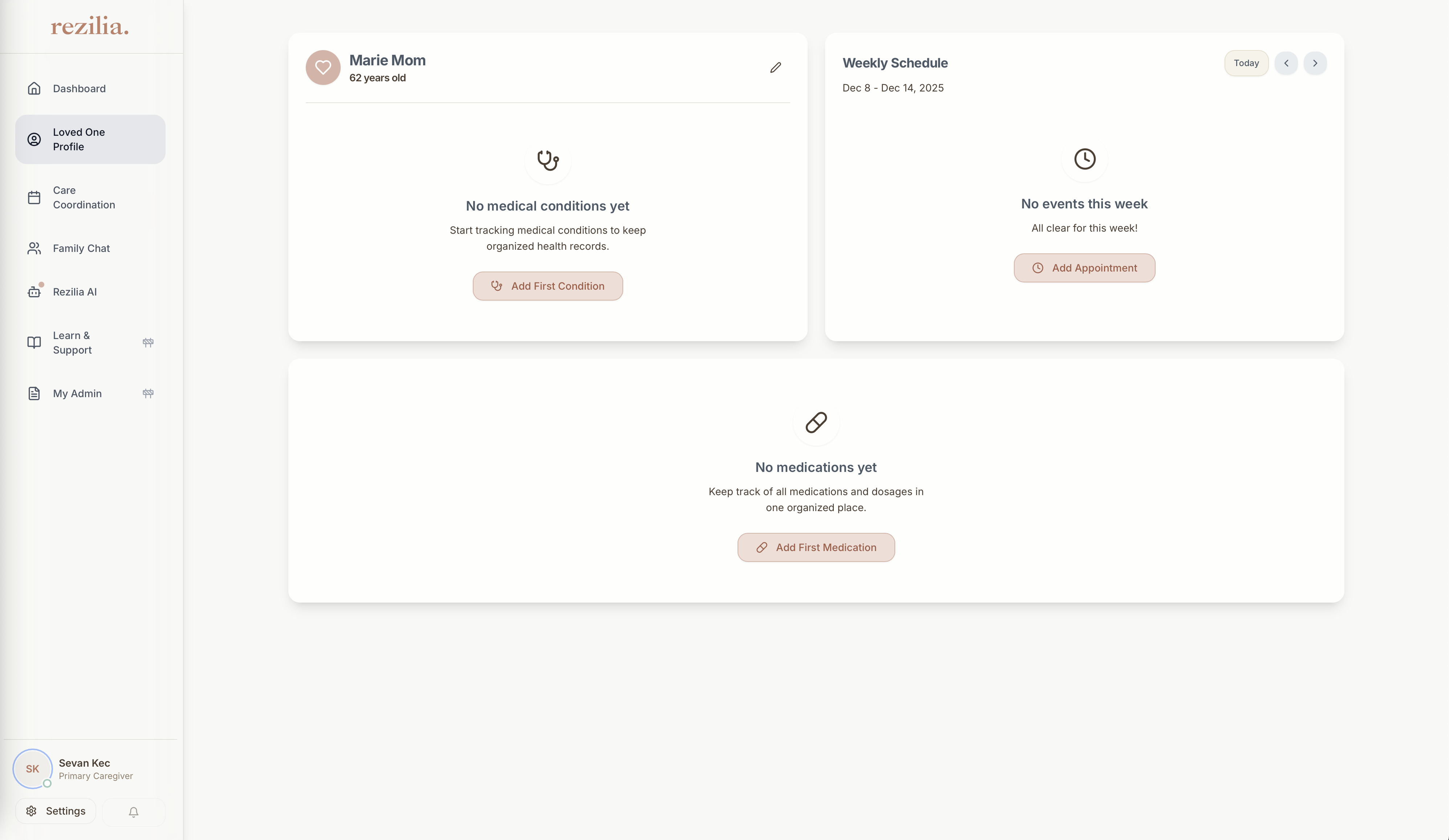Click the clock icon above No events this week
Image resolution: width=1449 pixels, height=840 pixels.
[1084, 159]
